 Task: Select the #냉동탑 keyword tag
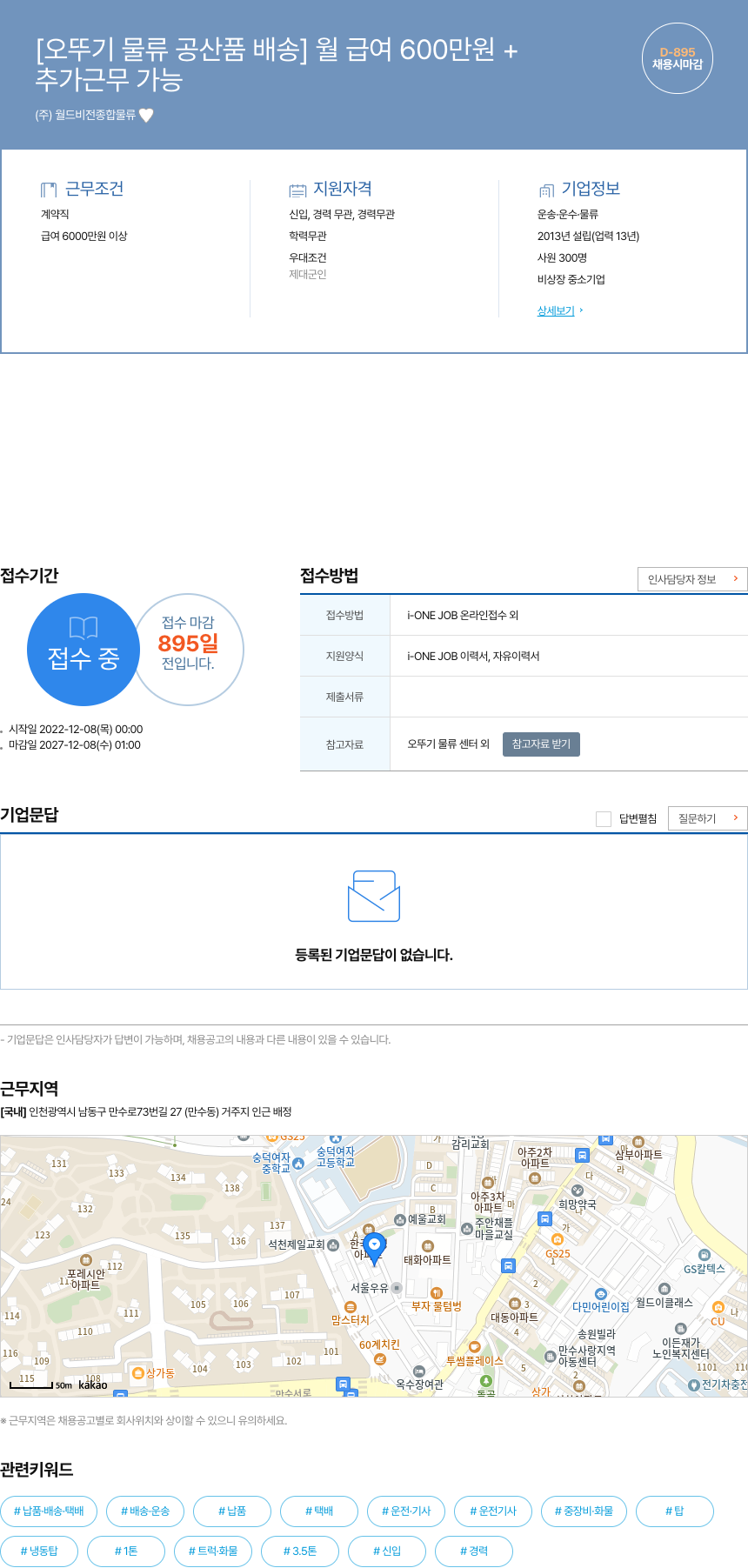coord(39,1551)
